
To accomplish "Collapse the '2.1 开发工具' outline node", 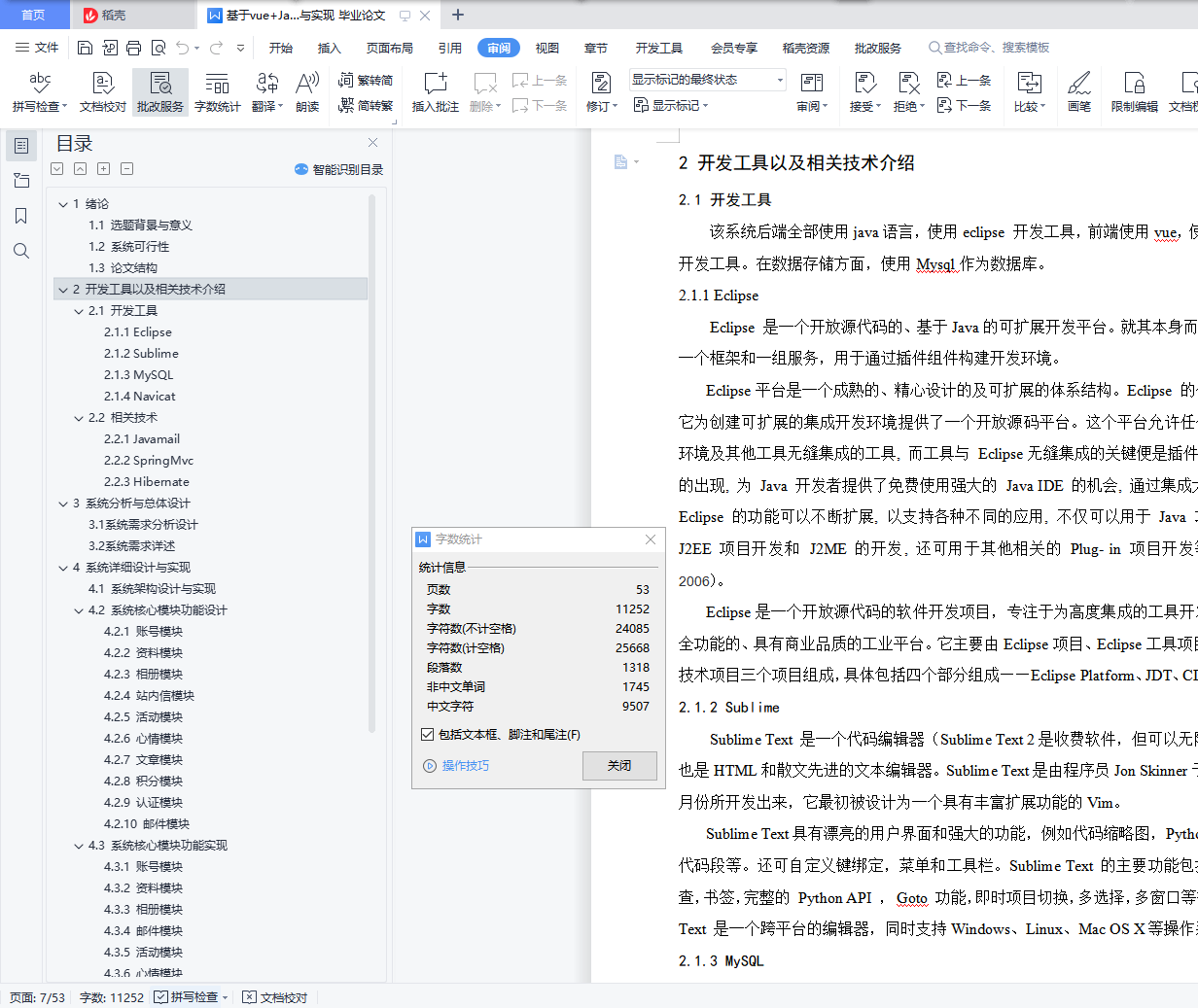I will pos(79,311).
